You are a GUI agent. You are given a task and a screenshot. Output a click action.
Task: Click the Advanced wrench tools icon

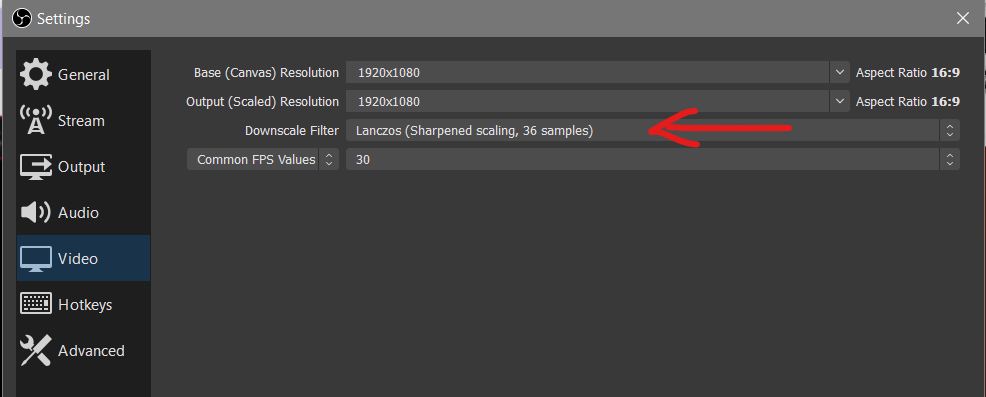tap(36, 350)
